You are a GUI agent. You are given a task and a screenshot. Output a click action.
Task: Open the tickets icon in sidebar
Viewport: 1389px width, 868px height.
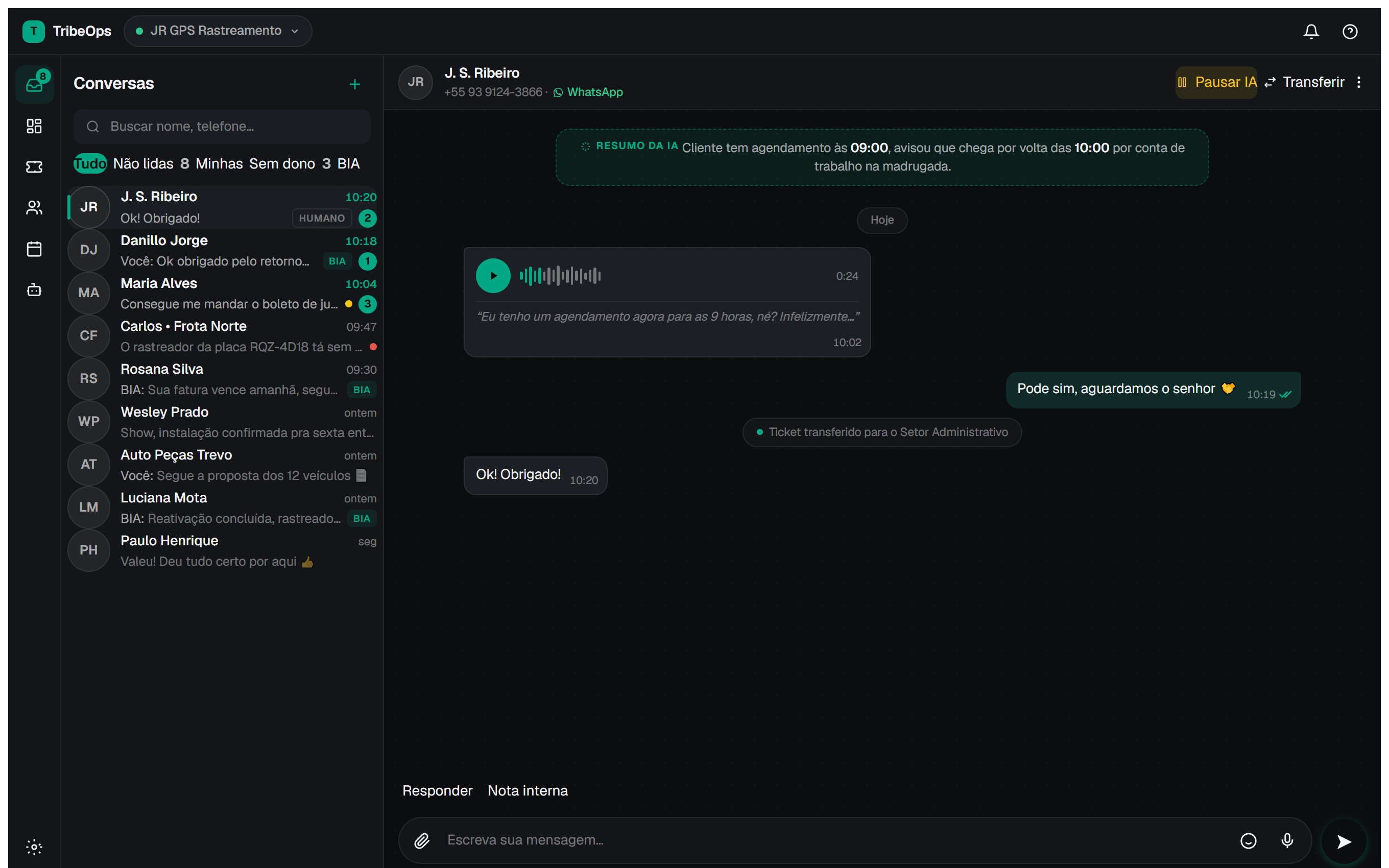[34, 167]
